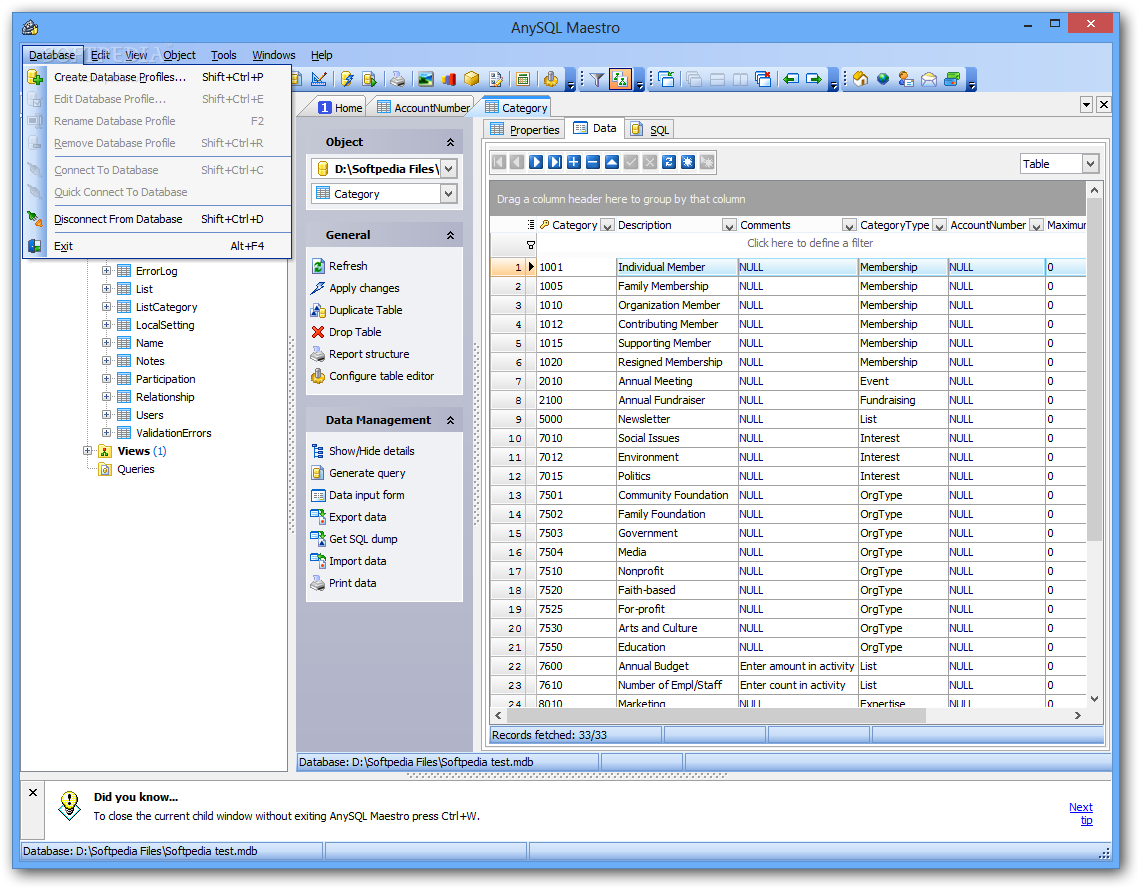Switch to the AccountNumber tab

click(423, 107)
